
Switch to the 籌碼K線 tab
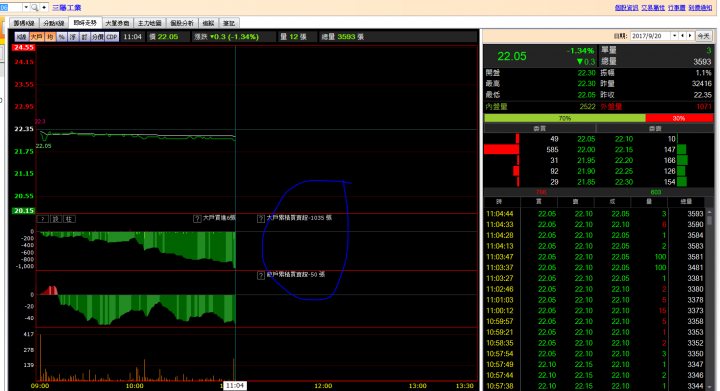[24, 23]
